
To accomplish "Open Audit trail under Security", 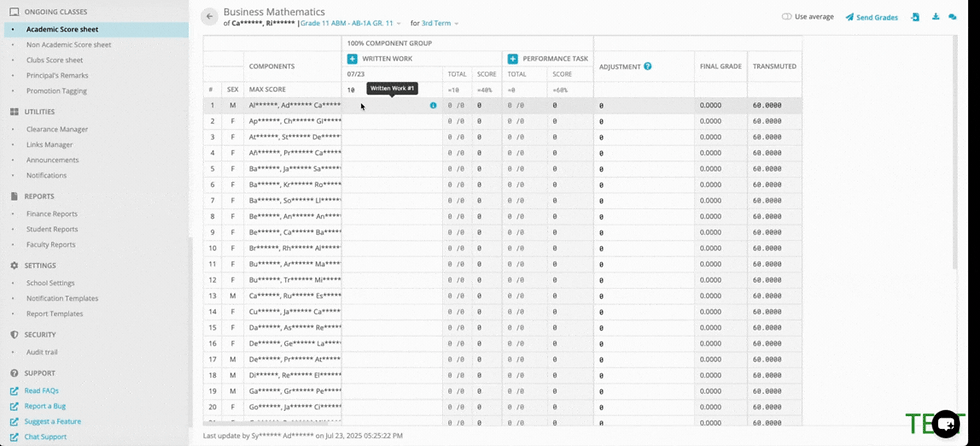I will tap(42, 352).
